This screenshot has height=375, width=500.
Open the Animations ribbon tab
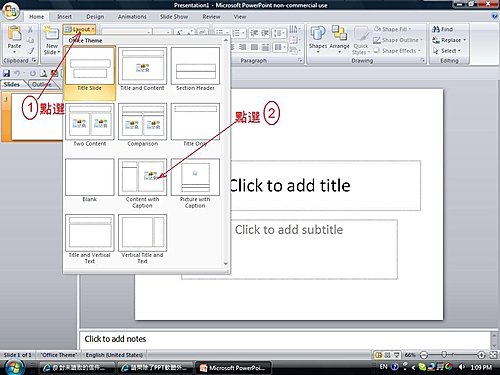click(132, 16)
